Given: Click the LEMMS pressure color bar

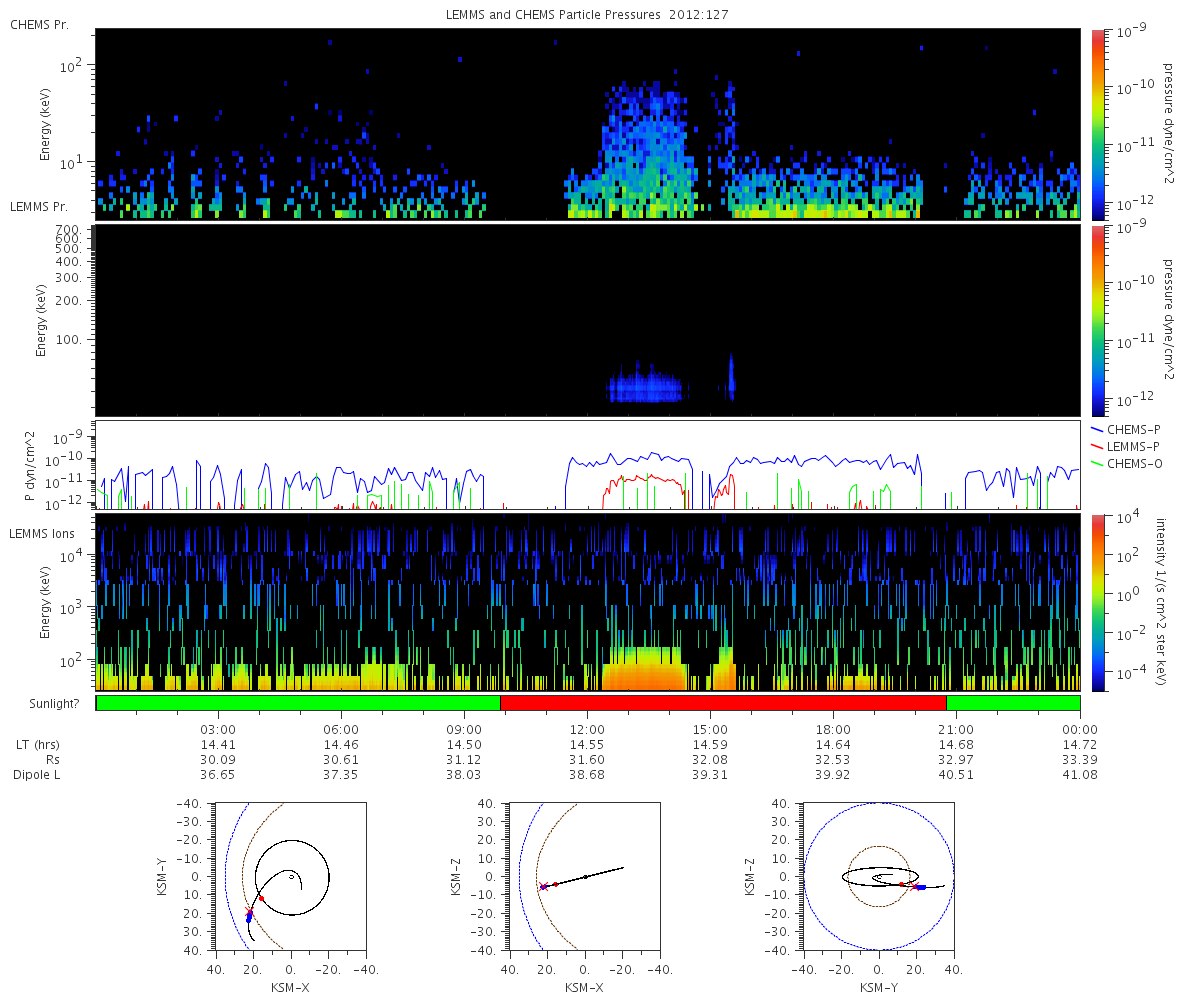Looking at the screenshot, I should click(x=1096, y=320).
